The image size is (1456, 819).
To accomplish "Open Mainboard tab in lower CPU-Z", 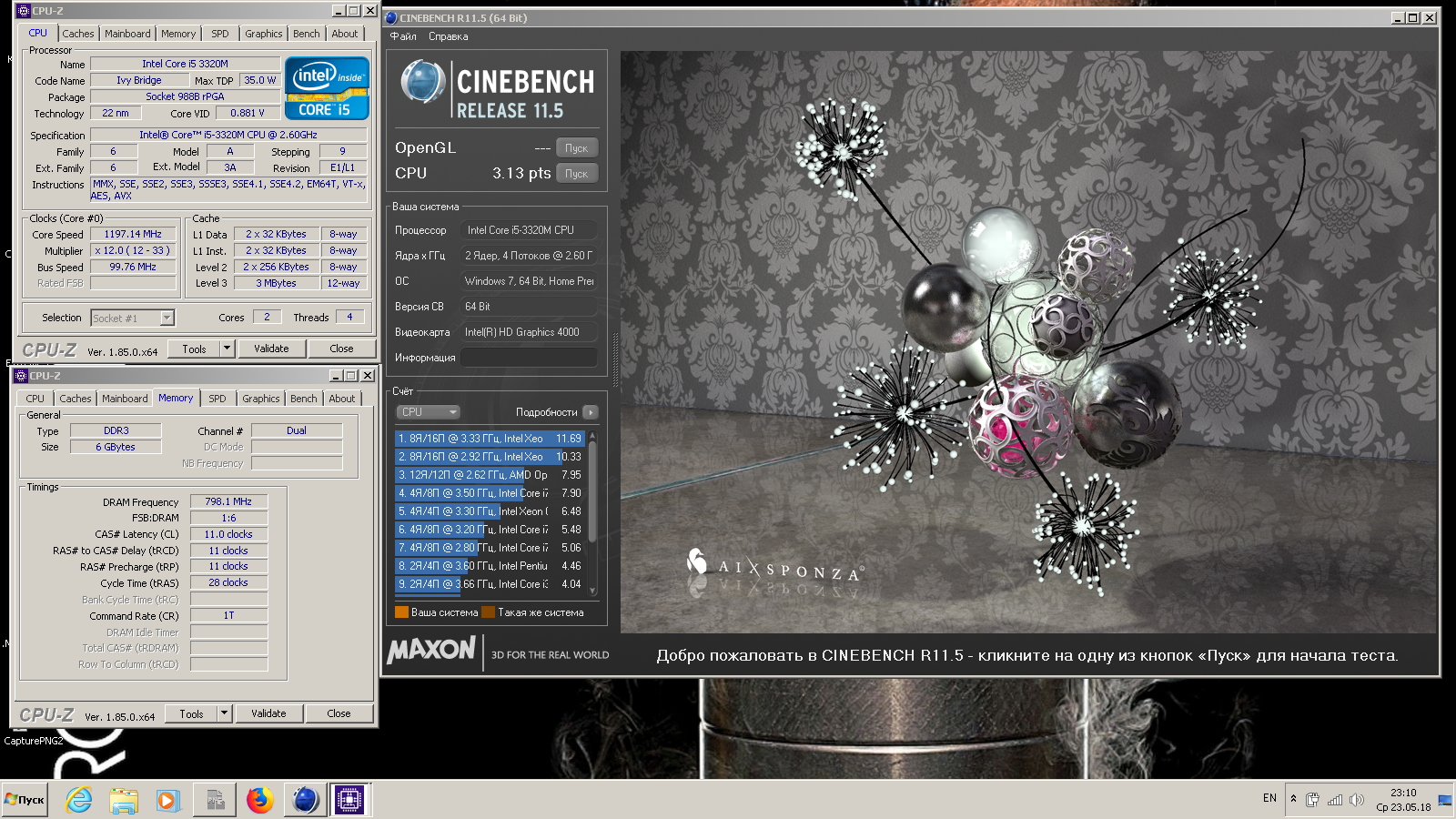I will tap(125, 399).
